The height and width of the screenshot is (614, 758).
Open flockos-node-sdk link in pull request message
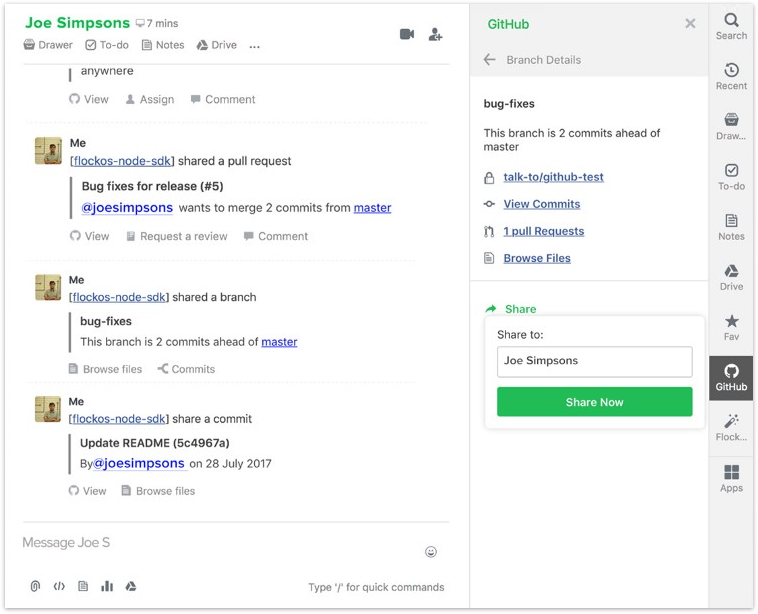point(122,161)
